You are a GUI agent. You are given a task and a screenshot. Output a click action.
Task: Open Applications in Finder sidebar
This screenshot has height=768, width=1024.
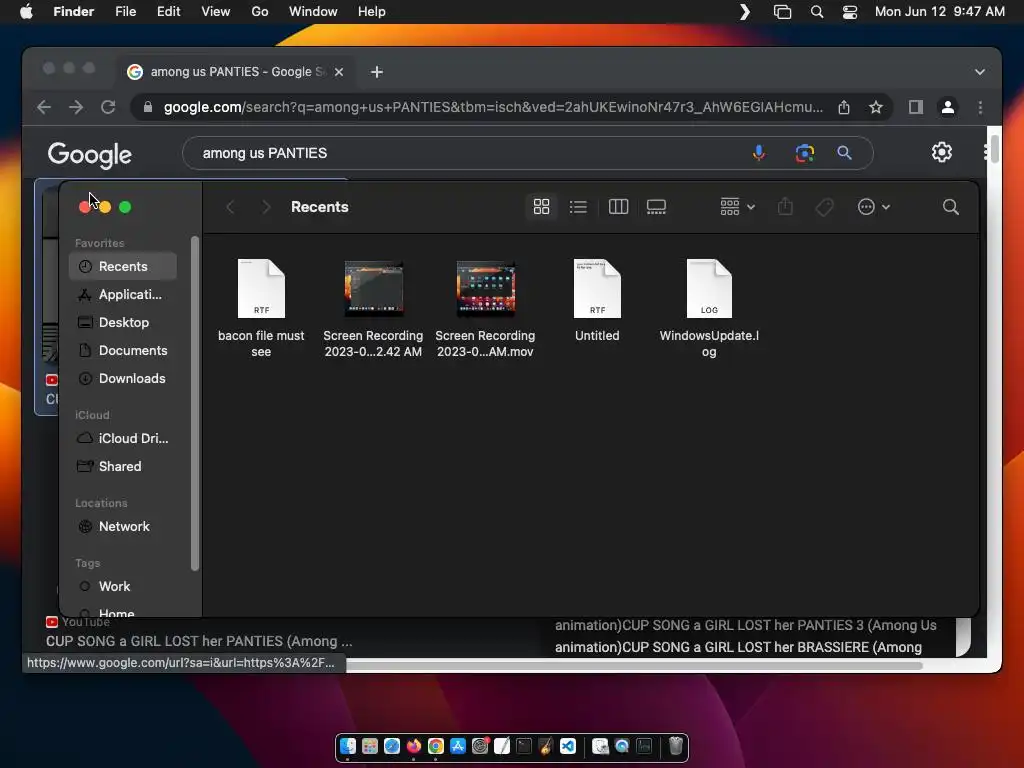123,295
